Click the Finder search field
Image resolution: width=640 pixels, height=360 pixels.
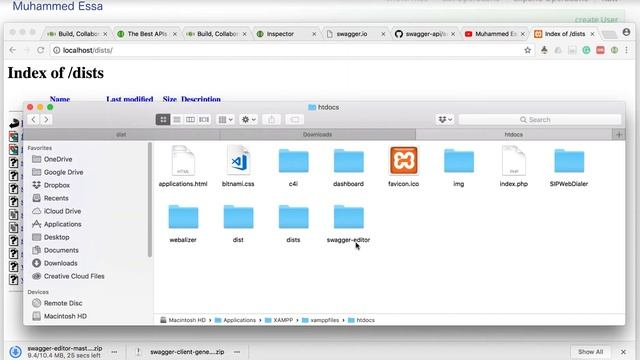click(x=540, y=120)
